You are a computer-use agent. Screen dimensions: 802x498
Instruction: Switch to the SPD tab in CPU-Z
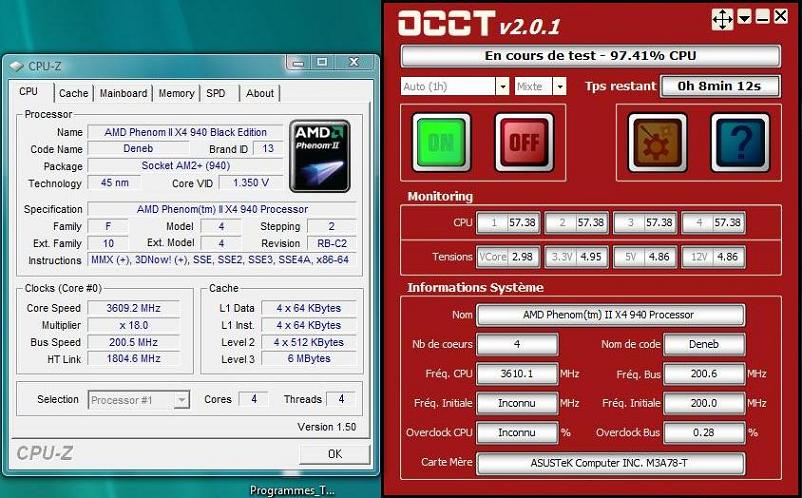215,93
